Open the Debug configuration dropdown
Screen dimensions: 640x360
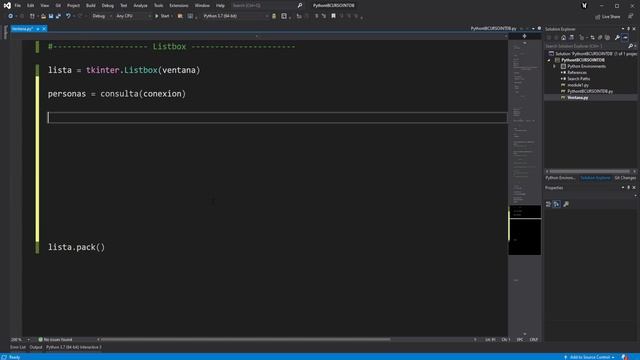coord(102,16)
